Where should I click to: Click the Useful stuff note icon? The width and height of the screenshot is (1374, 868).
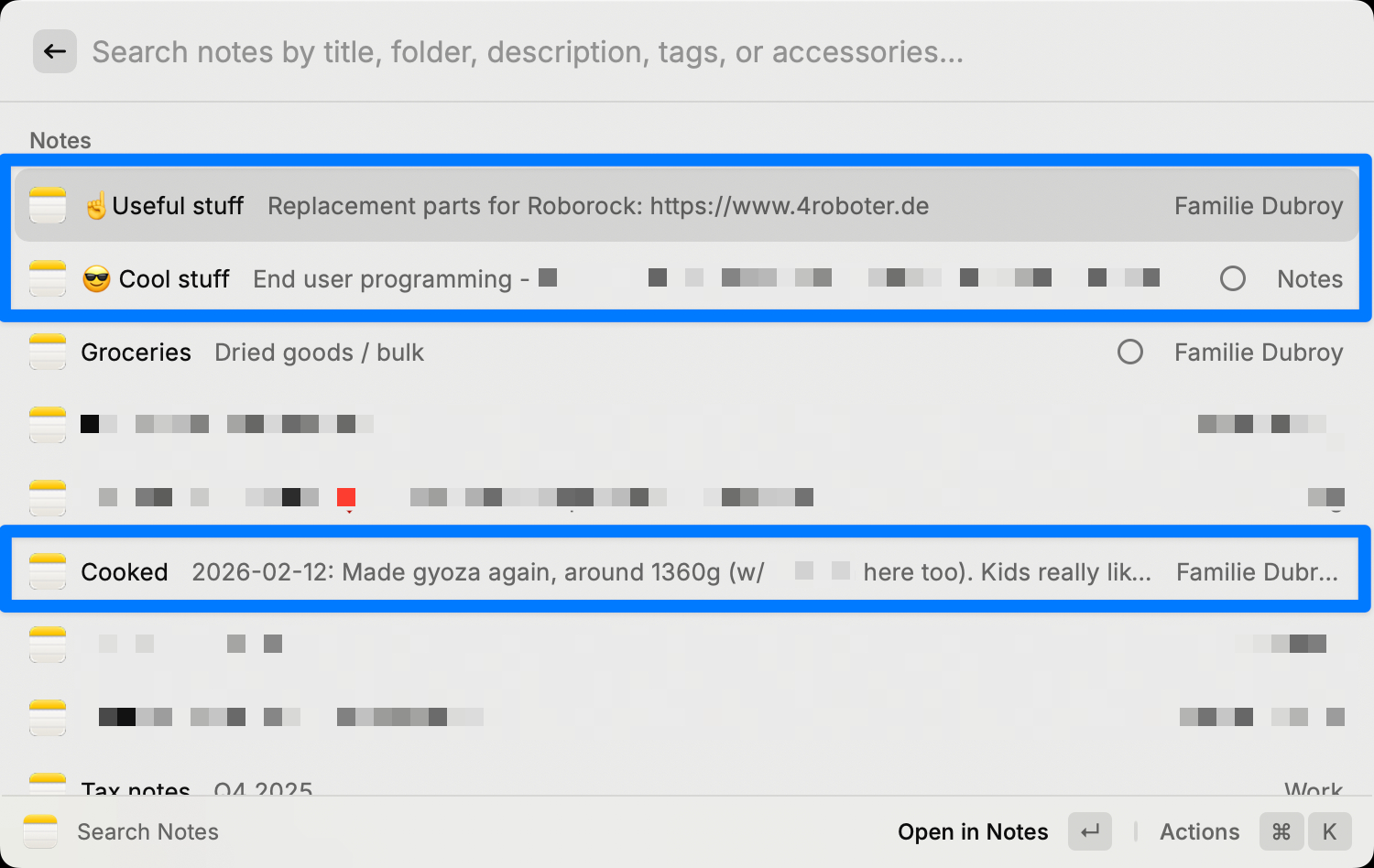pos(48,206)
